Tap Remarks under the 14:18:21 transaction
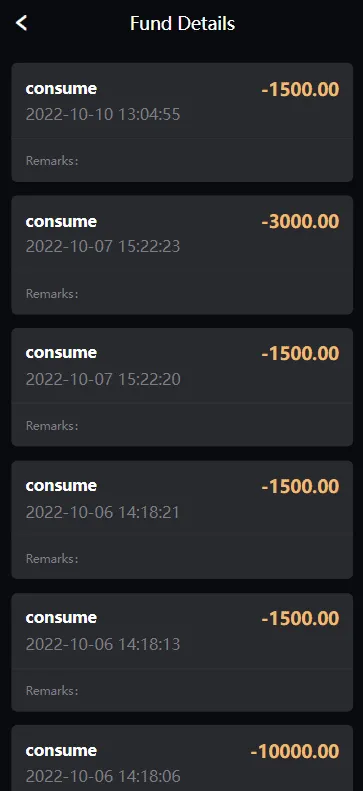This screenshot has height=791, width=363. 52,558
